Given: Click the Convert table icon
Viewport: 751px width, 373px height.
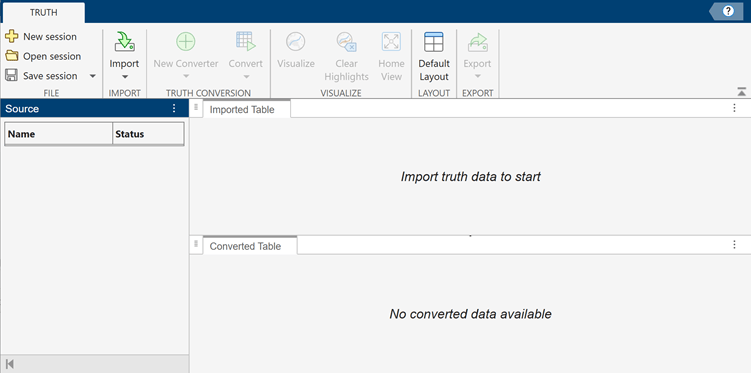Looking at the screenshot, I should 246,42.
